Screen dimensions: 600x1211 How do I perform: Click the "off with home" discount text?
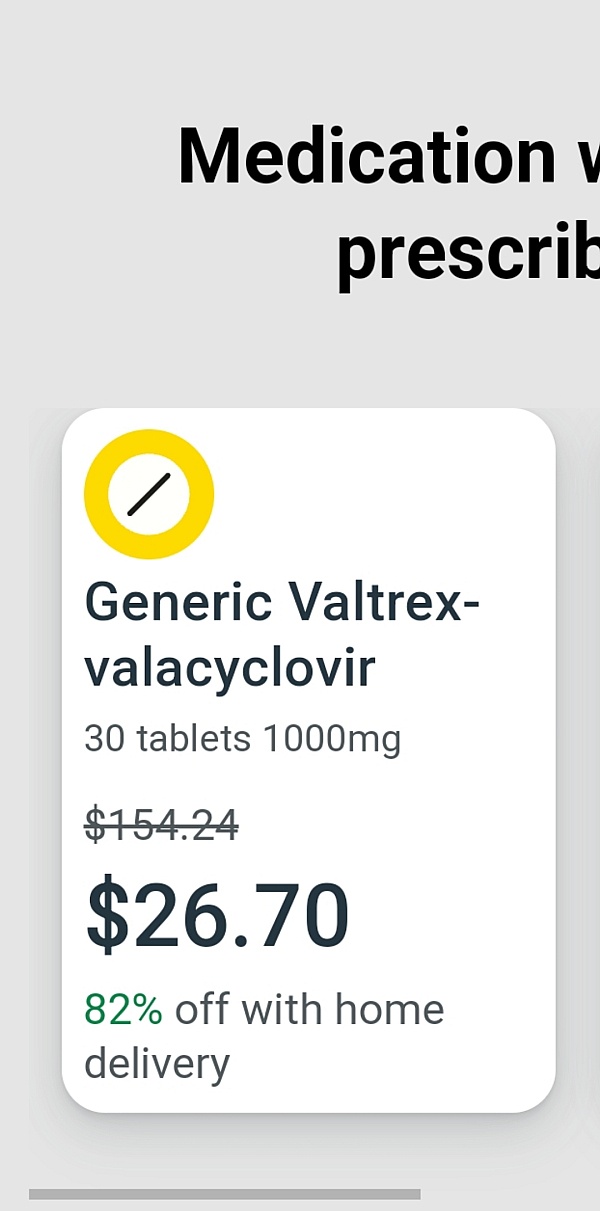pyautogui.click(x=309, y=1010)
